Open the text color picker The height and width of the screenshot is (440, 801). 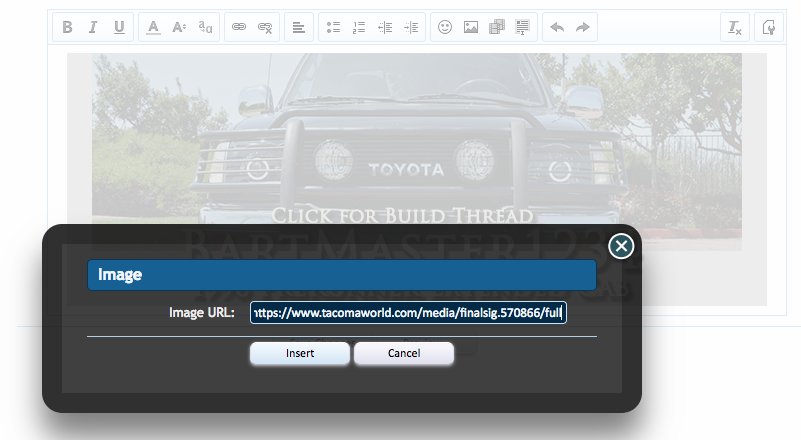[x=153, y=27]
